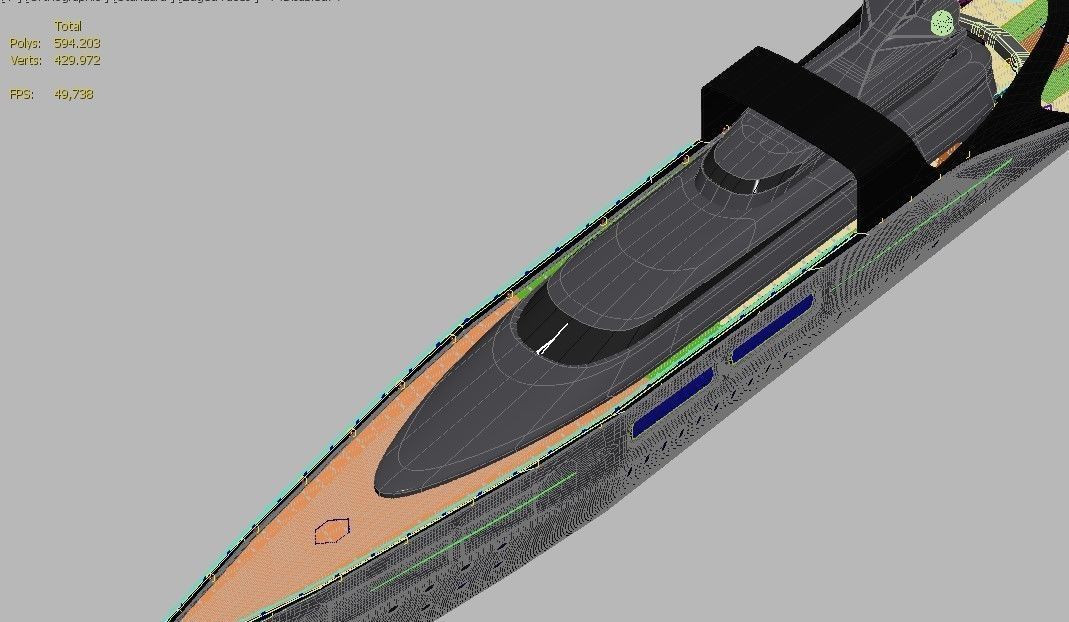This screenshot has width=1069, height=622.
Task: Select the blue hull window nearest the stern
Action: pyautogui.click(x=772, y=328)
